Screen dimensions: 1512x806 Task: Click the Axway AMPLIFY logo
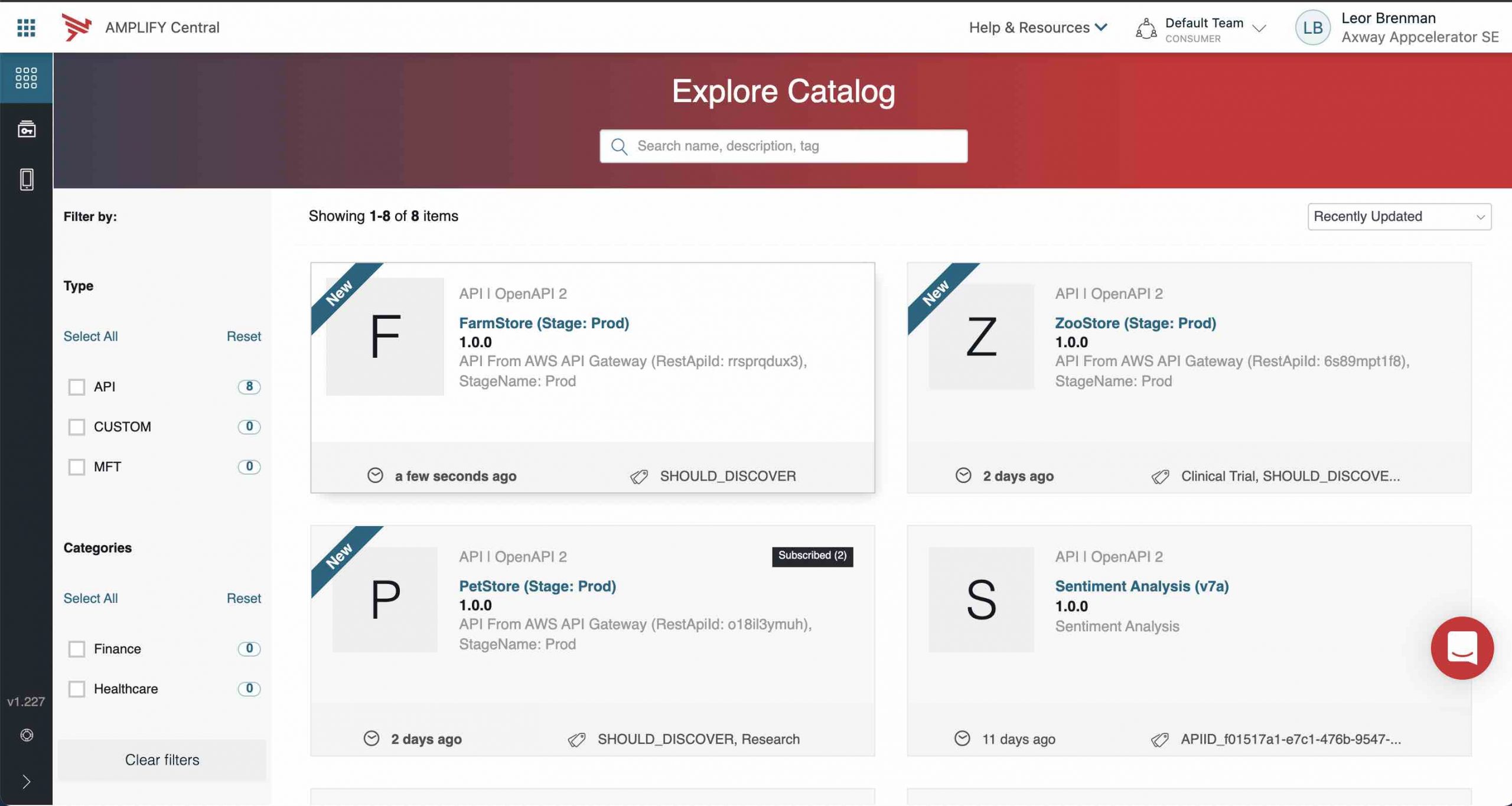pyautogui.click(x=77, y=27)
